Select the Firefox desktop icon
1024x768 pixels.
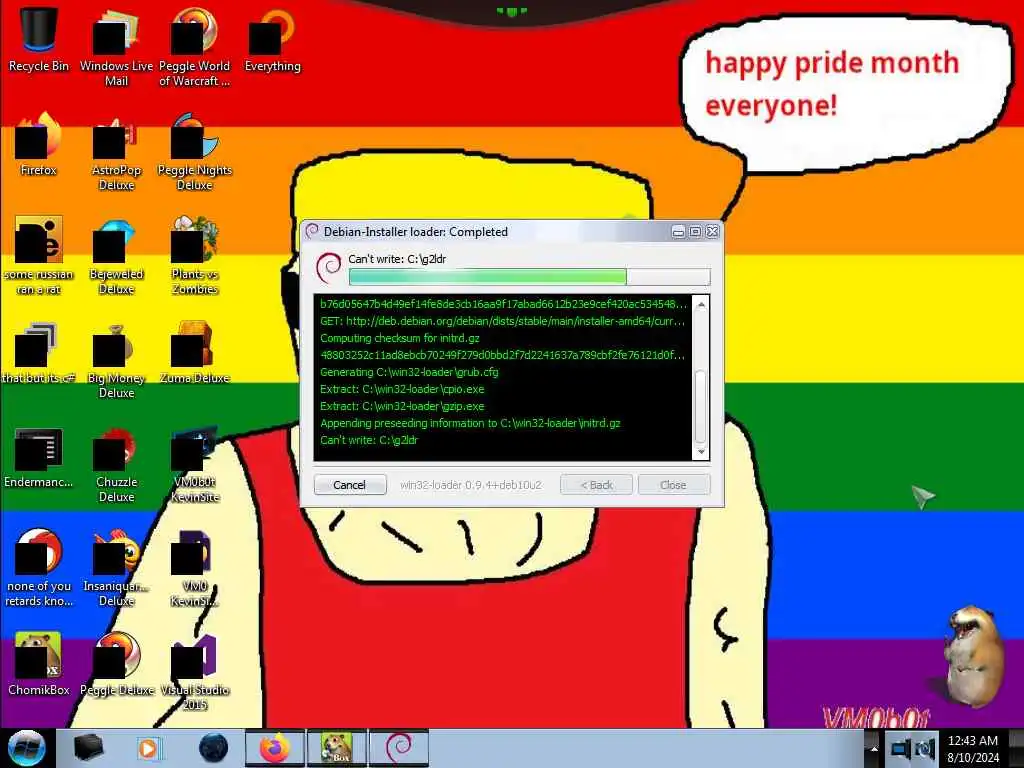coord(39,144)
